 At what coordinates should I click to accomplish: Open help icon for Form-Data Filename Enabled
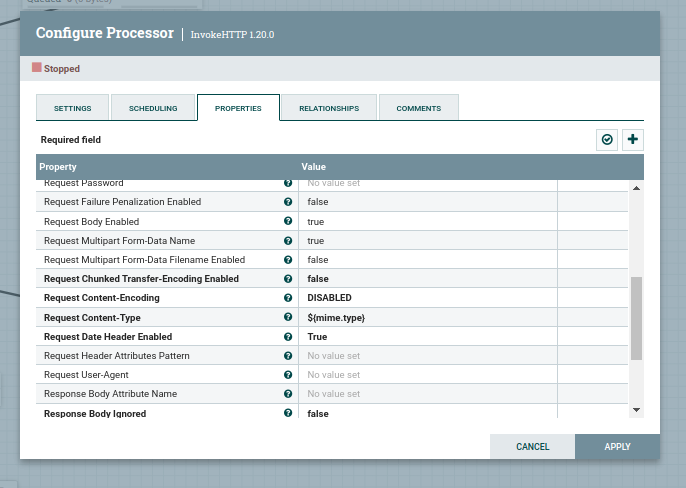[288, 260]
